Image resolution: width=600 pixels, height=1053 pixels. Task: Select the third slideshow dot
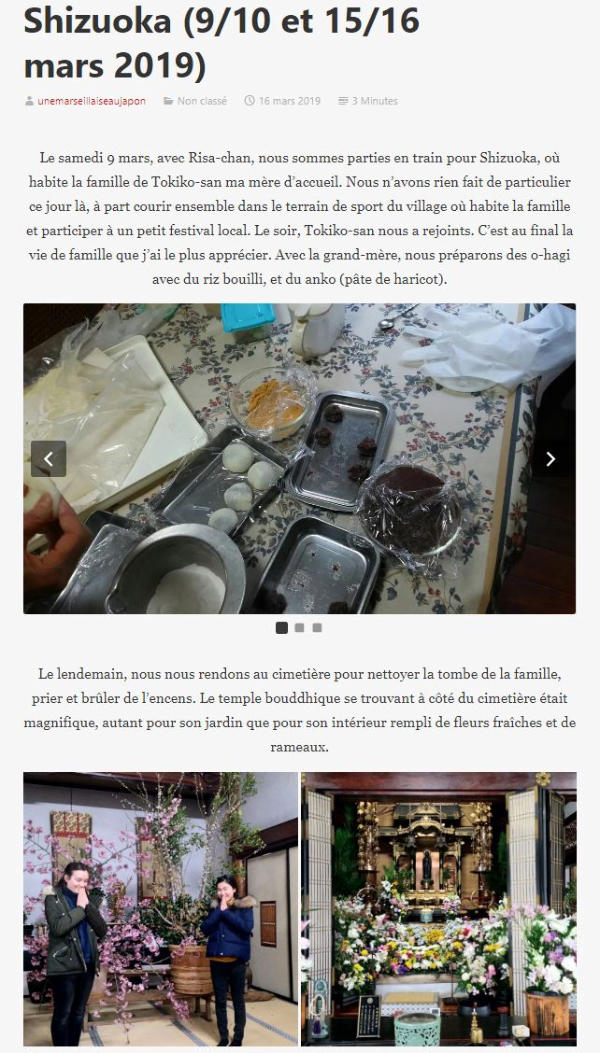pos(317,627)
